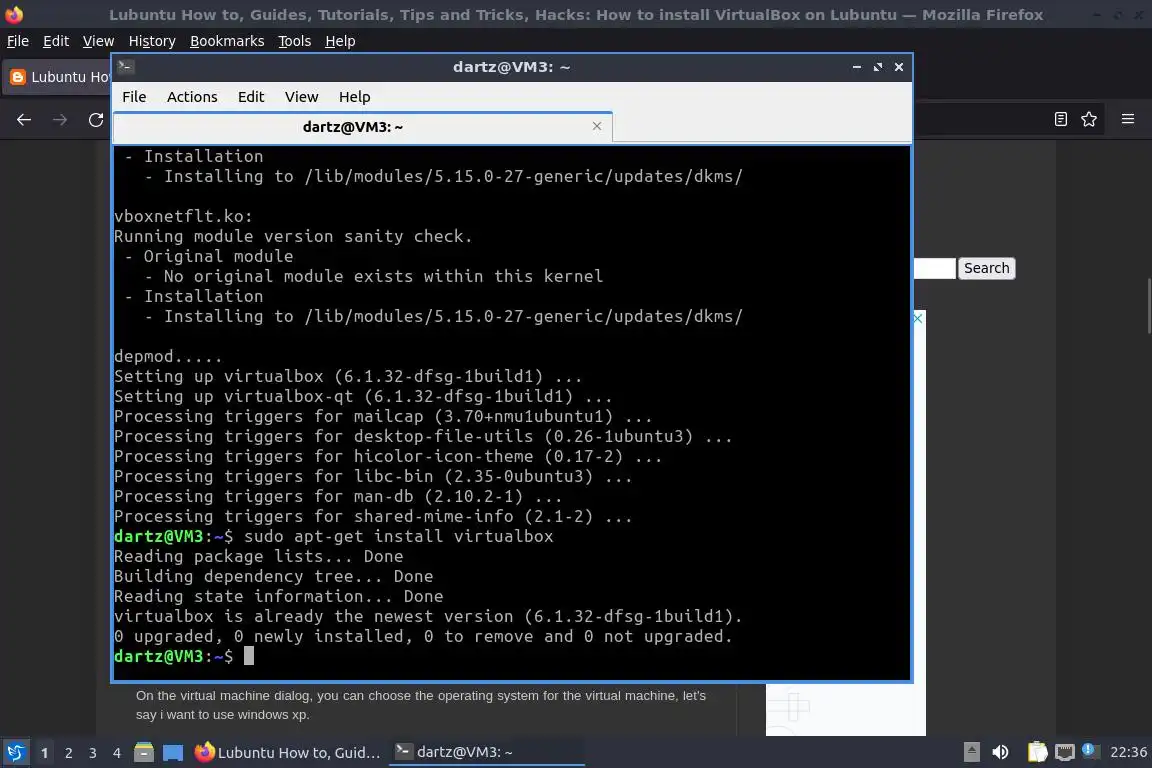Bookmark this page with the star icon
Screen dimensions: 1152x768
point(1089,119)
